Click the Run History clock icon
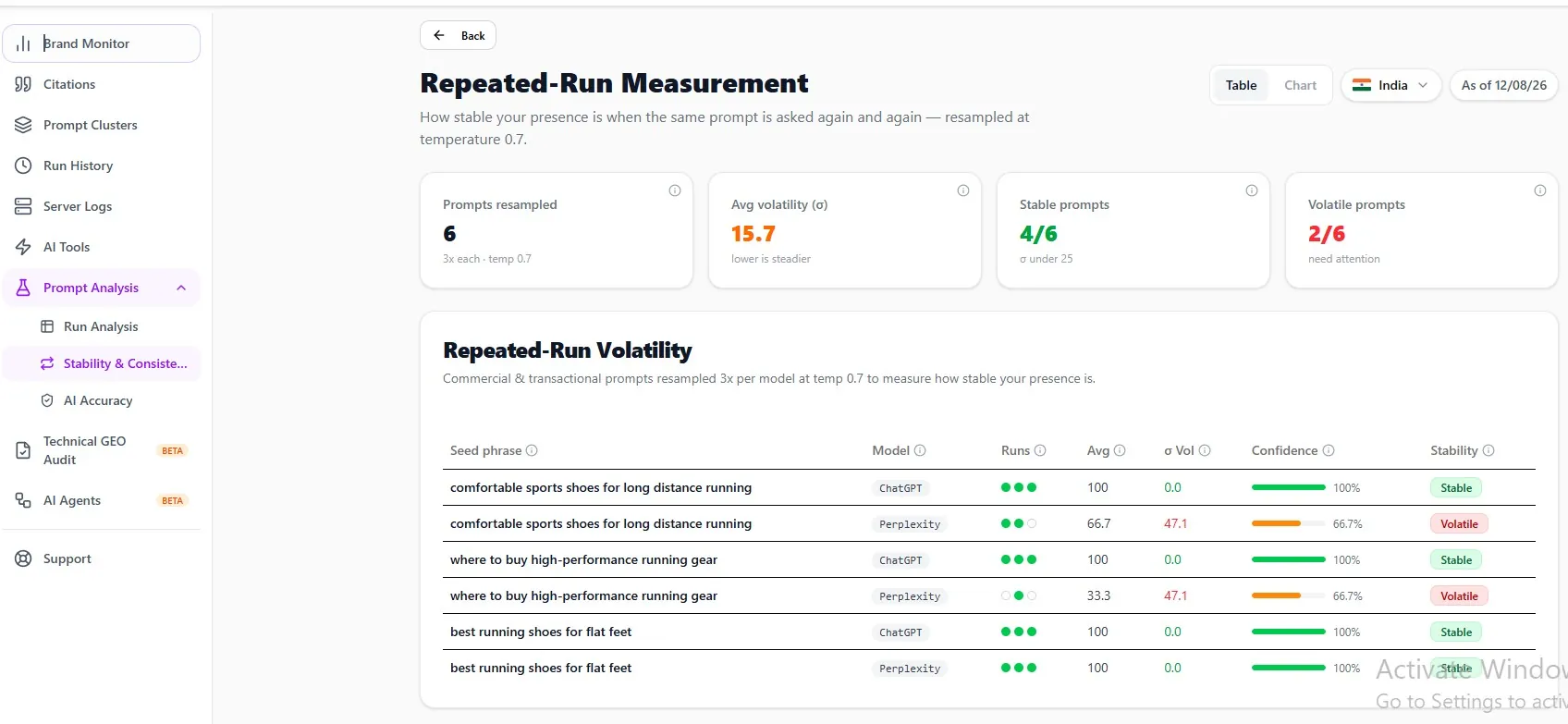Screen dimensions: 1568x724 coord(23,166)
